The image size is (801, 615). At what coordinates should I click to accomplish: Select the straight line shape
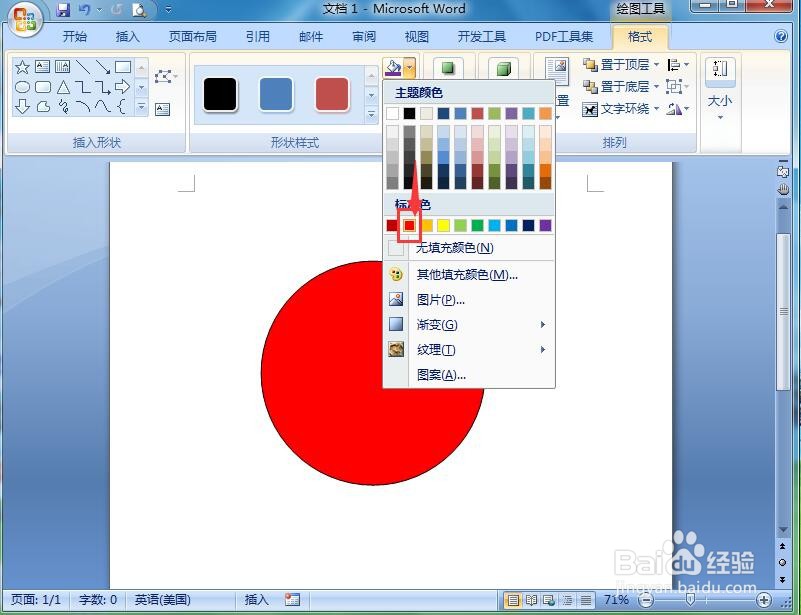[83, 67]
